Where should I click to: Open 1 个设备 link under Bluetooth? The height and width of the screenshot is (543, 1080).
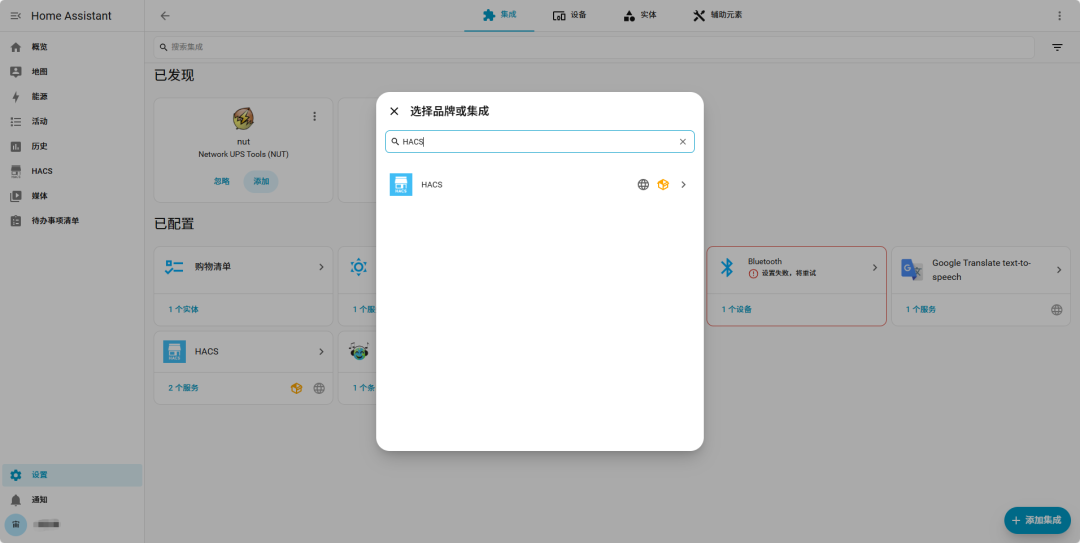tap(736, 309)
